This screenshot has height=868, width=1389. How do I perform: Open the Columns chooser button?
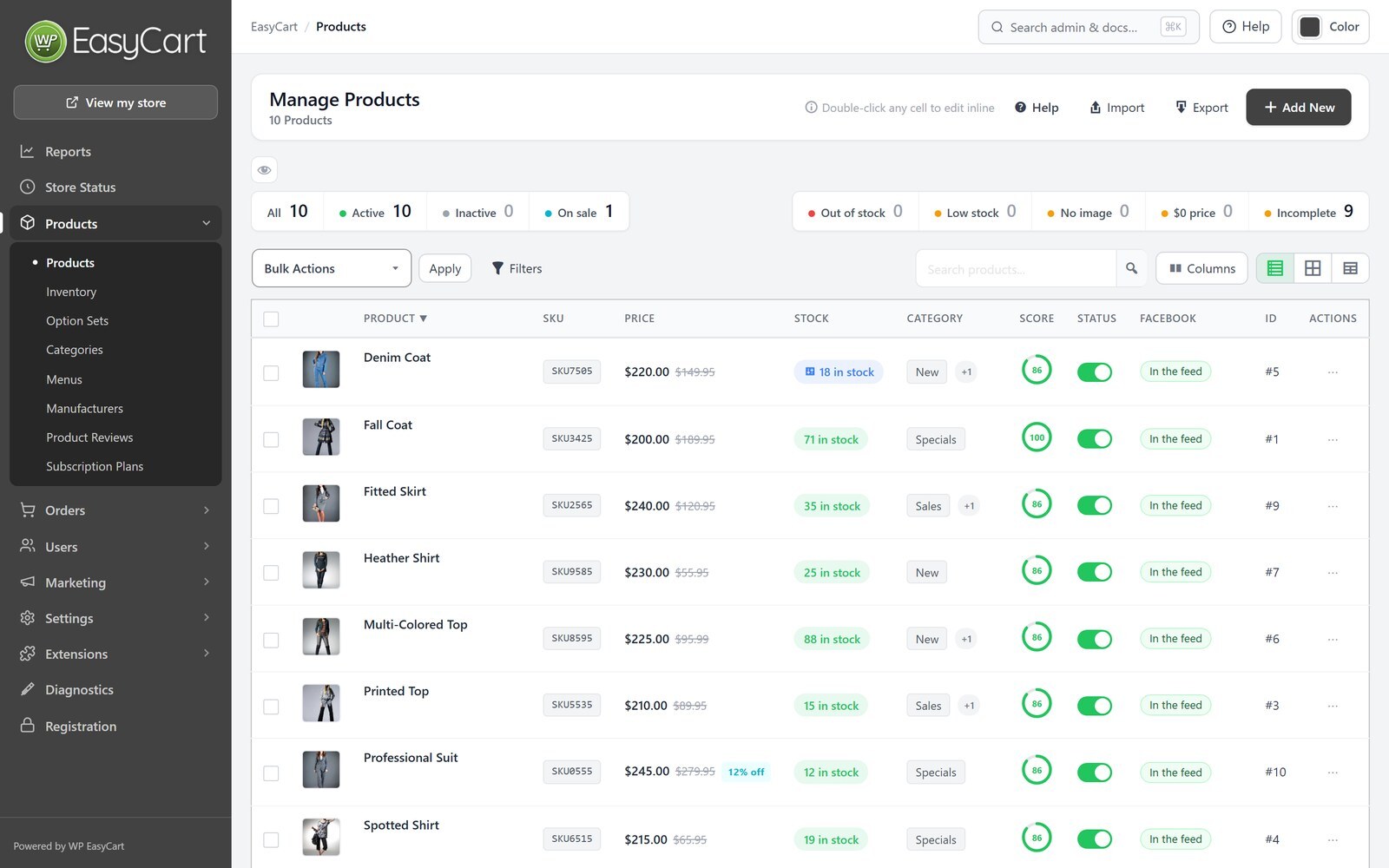[1201, 268]
